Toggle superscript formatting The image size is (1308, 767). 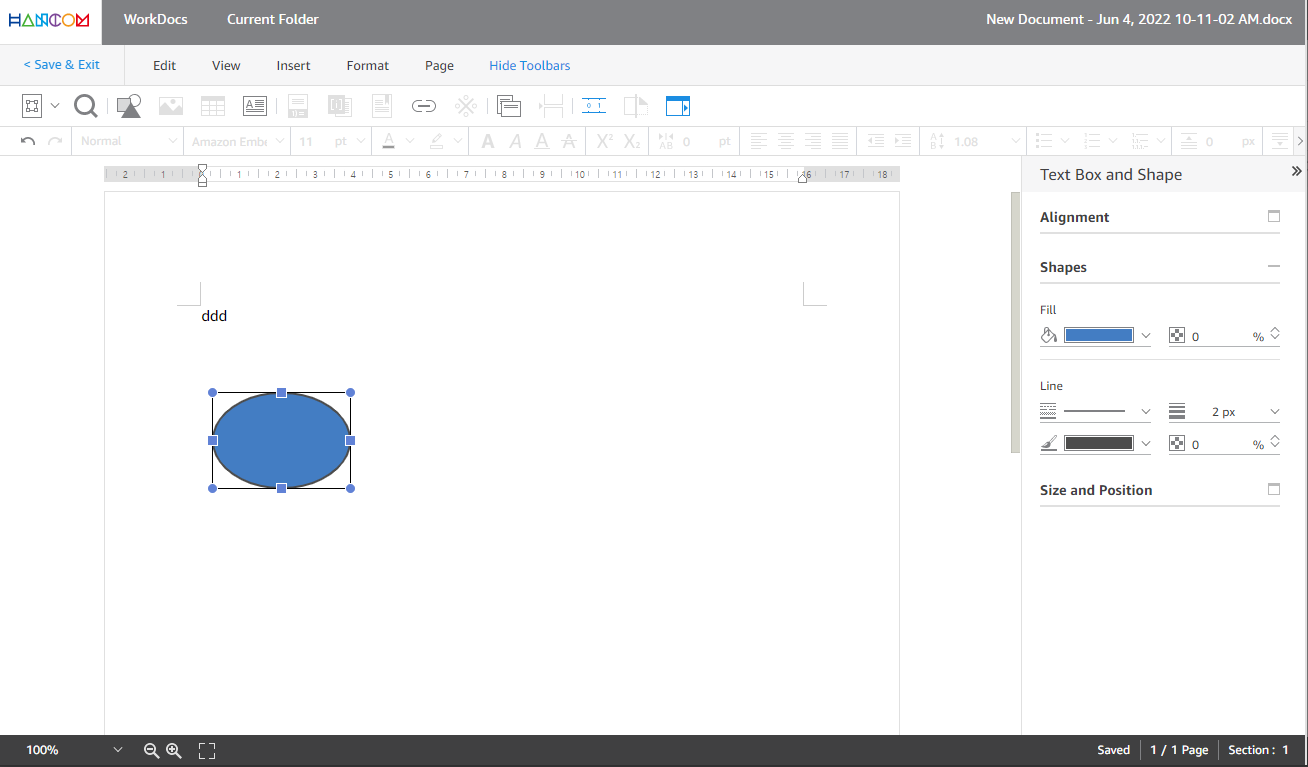pos(604,141)
